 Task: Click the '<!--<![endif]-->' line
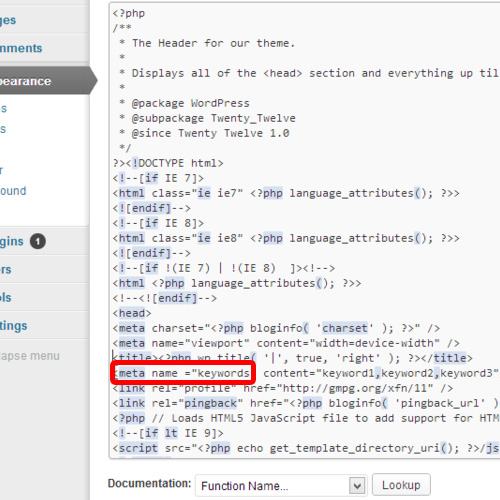tap(165, 298)
